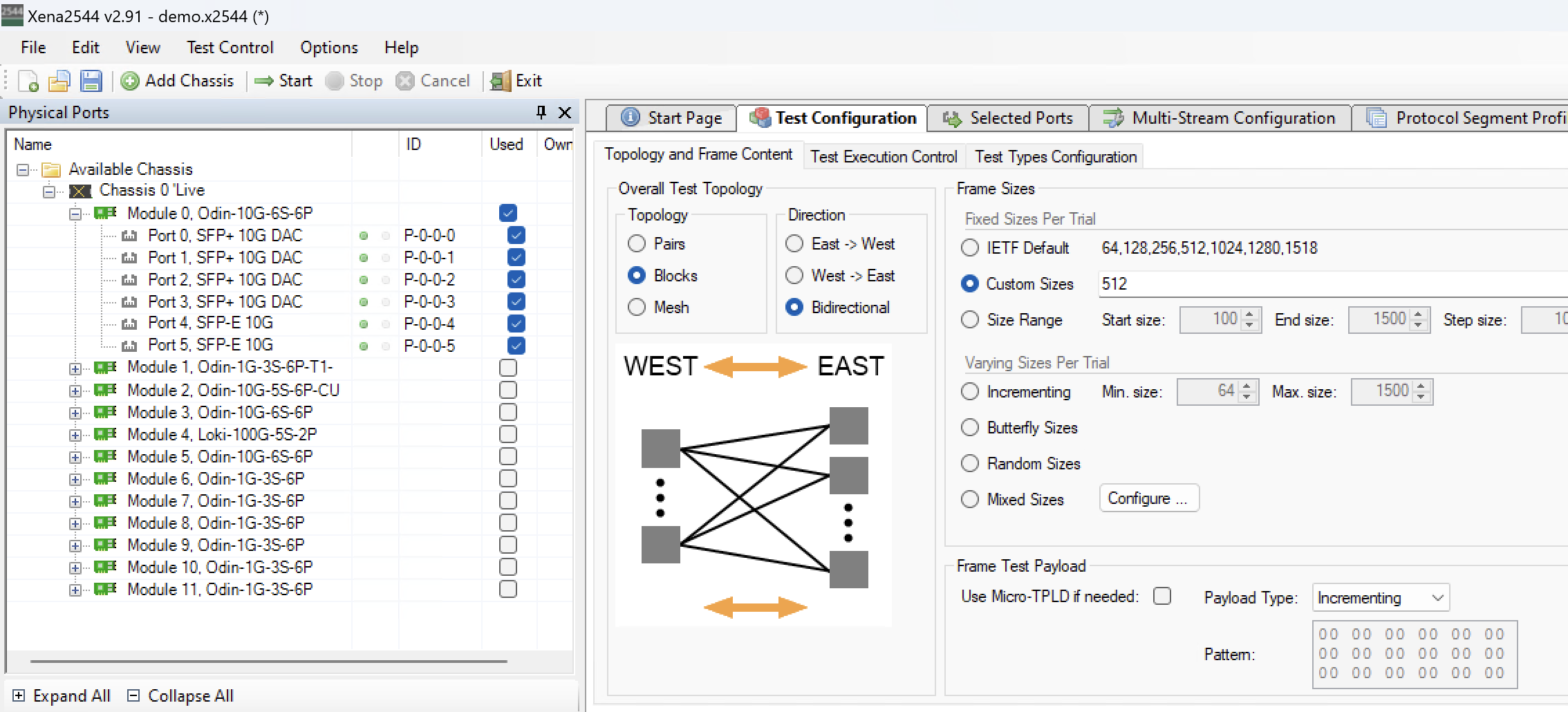The width and height of the screenshot is (1568, 712).
Task: Click the Port 0 port icon
Action: coord(129,236)
